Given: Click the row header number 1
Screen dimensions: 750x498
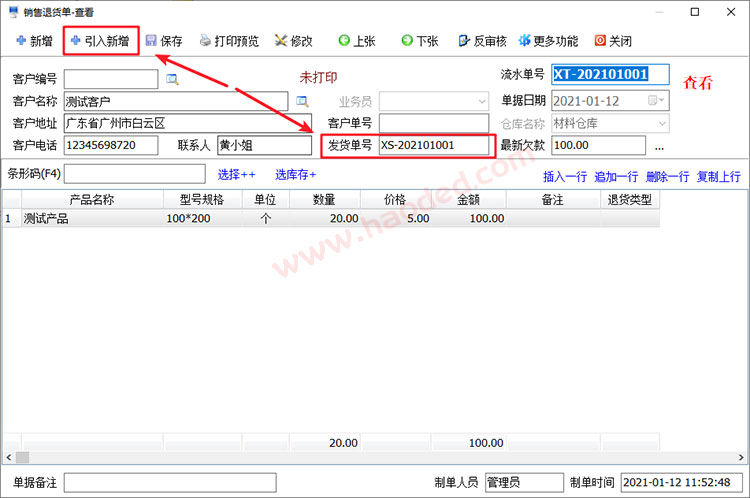Looking at the screenshot, I should [11, 219].
